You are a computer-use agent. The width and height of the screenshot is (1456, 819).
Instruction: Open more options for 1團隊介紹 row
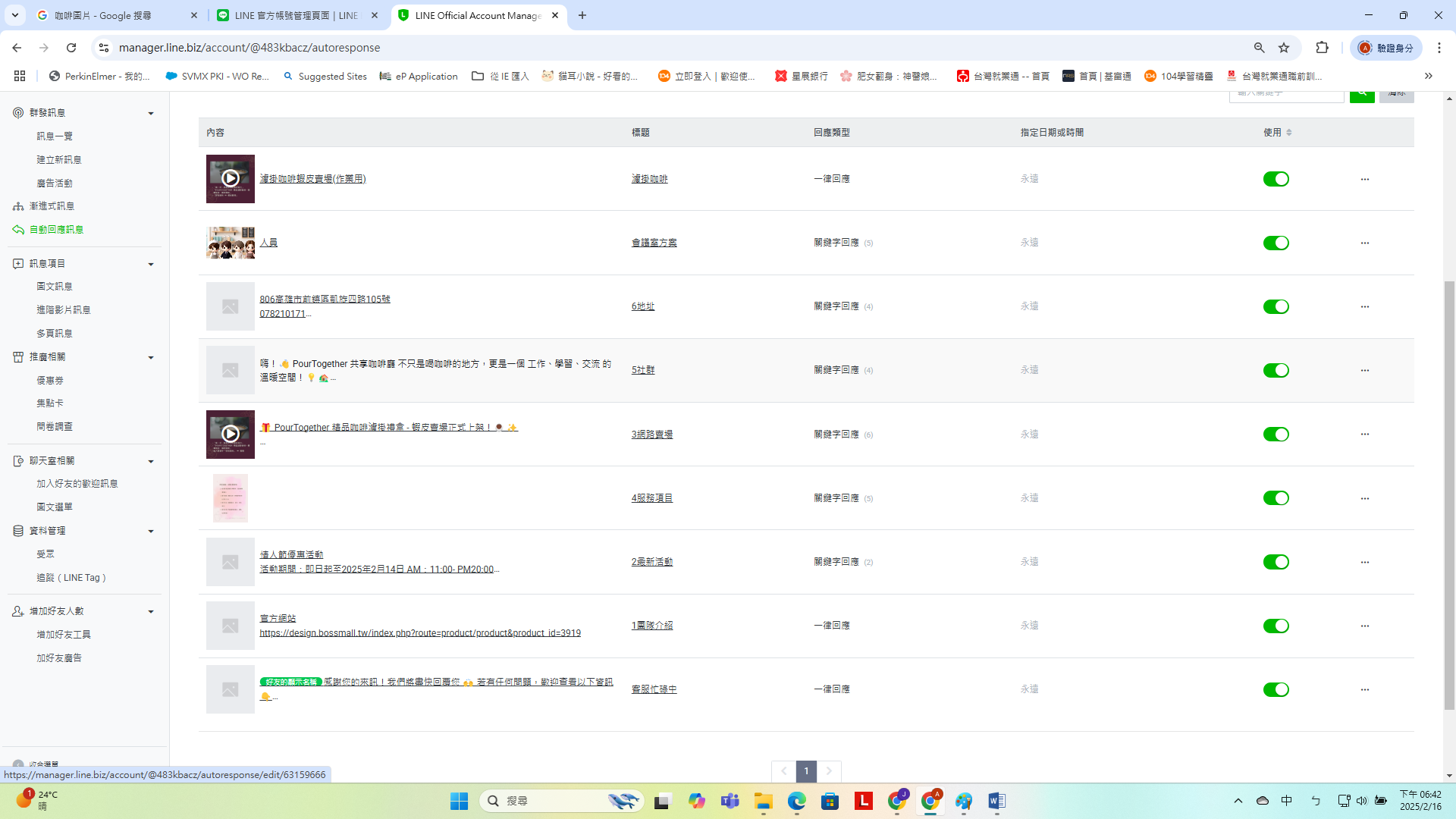point(1364,626)
